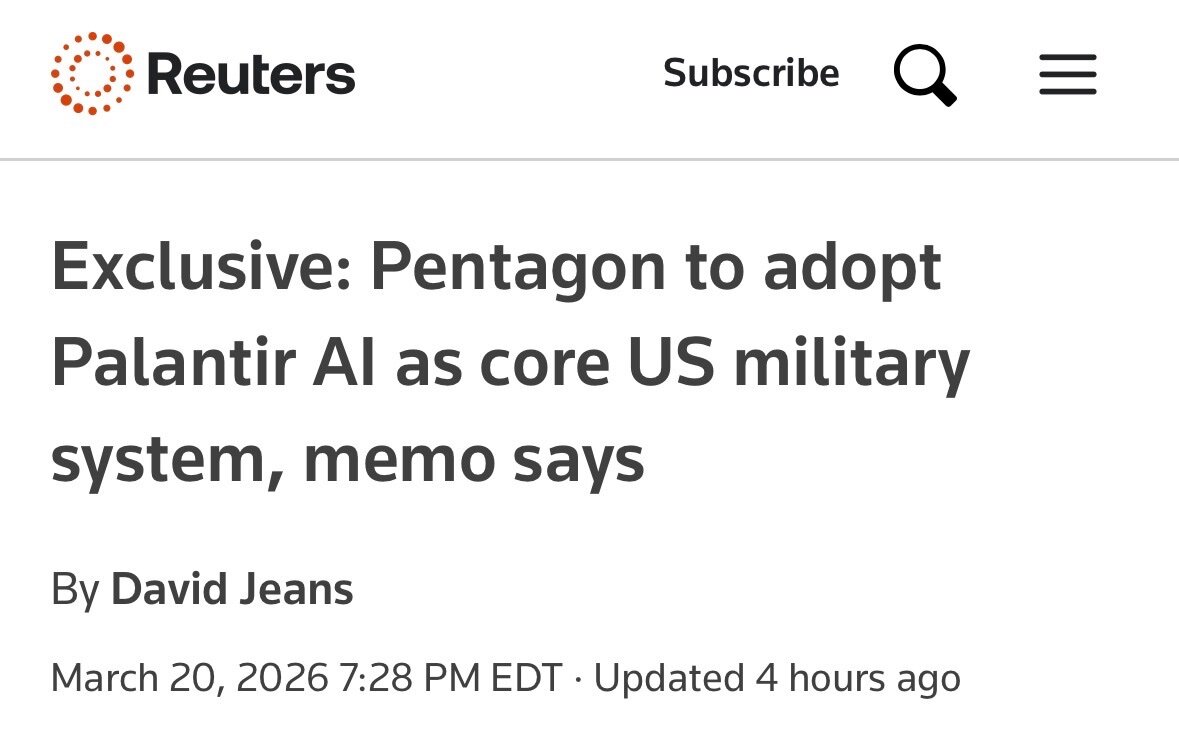Click the "By" byline label

[75, 589]
